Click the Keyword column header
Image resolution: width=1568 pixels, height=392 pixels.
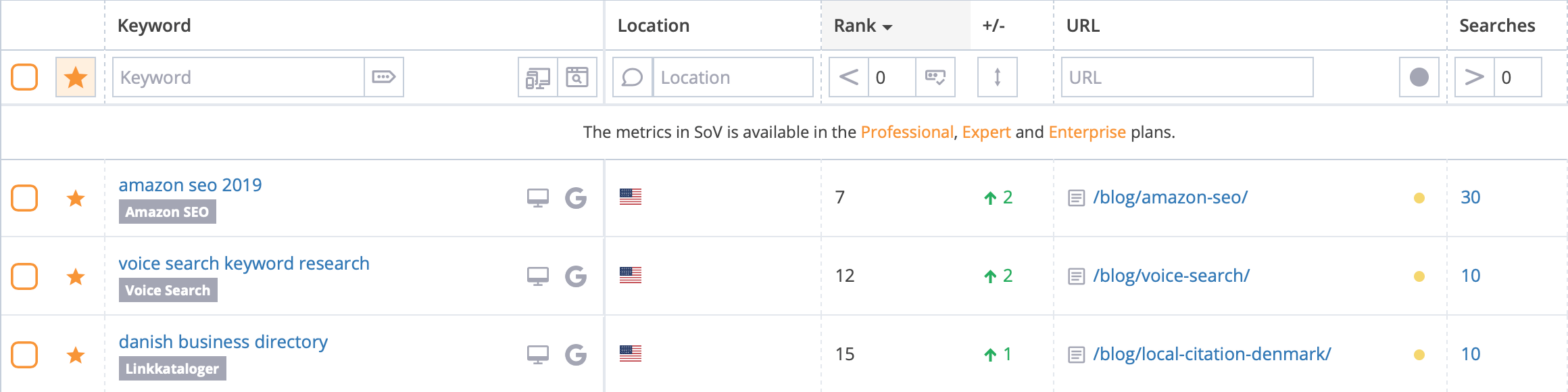(x=154, y=26)
